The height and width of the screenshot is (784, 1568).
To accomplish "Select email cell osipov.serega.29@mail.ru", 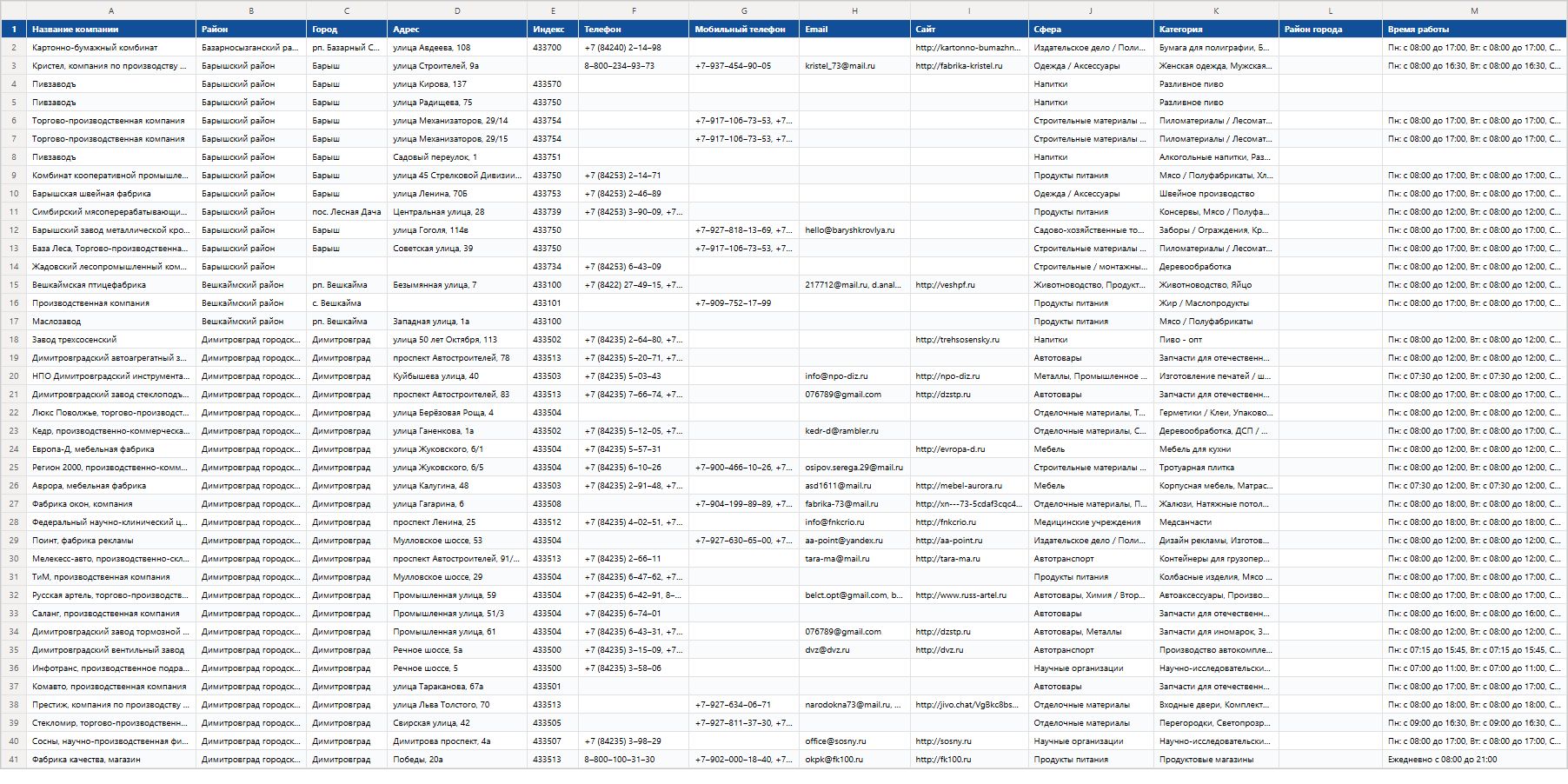I will pyautogui.click(x=855, y=468).
